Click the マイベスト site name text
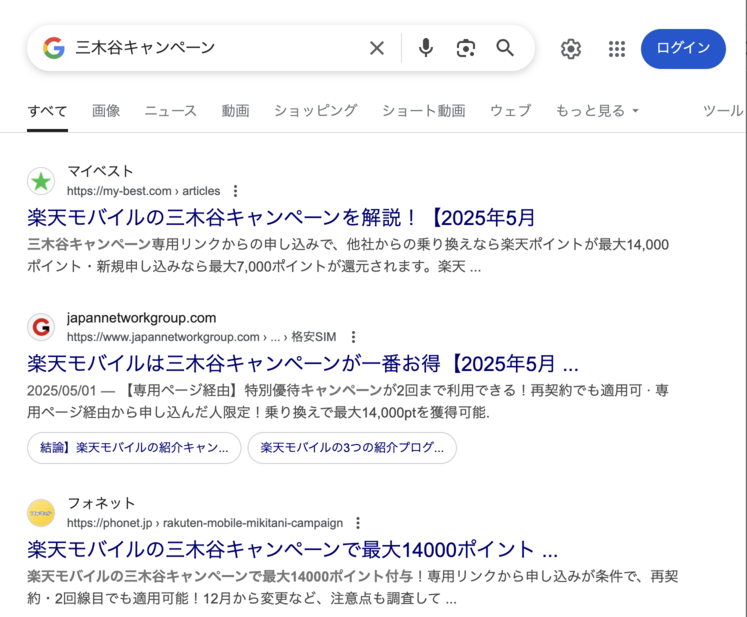The width and height of the screenshot is (747, 617). (100, 171)
